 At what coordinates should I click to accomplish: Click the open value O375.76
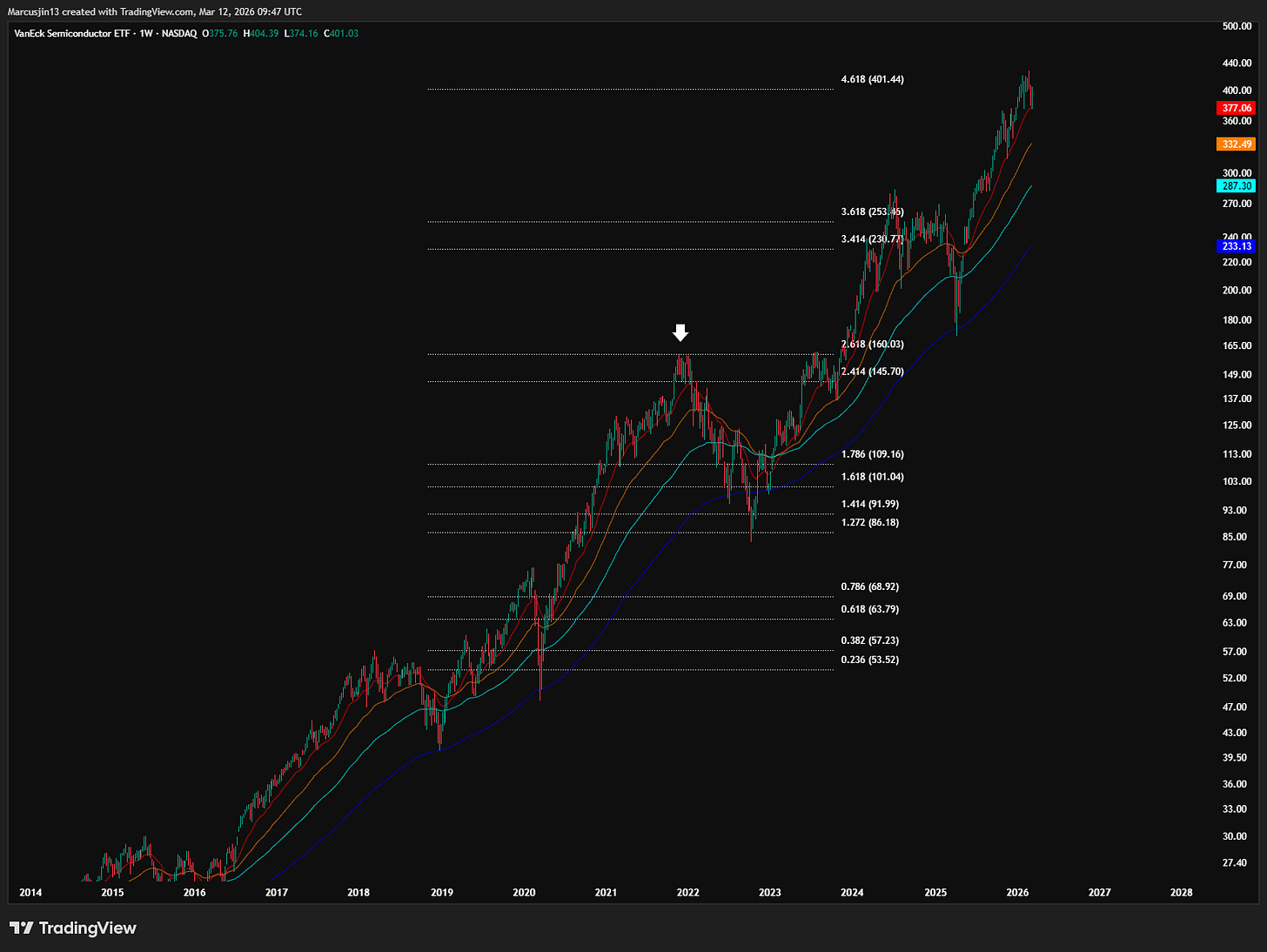click(220, 34)
